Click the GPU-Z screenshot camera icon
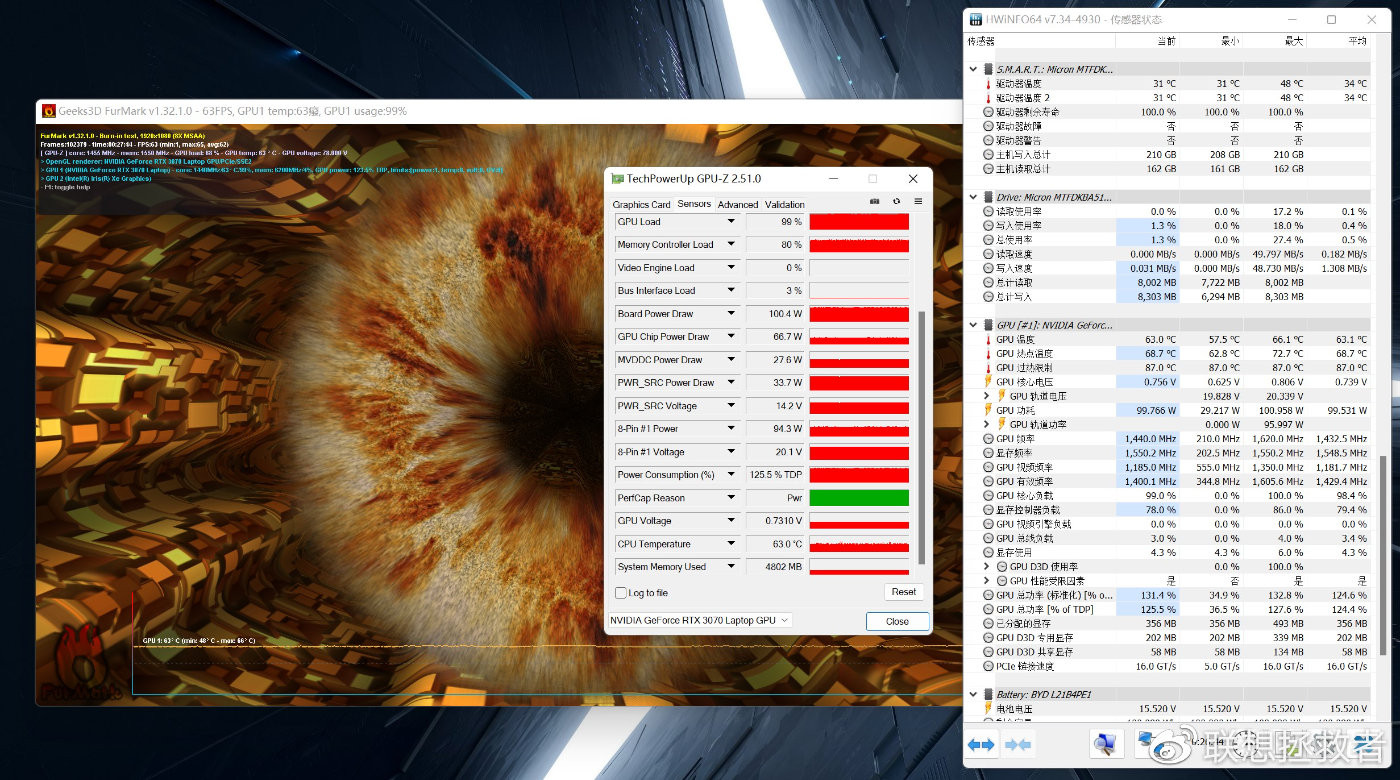The image size is (1400, 780). click(x=874, y=201)
